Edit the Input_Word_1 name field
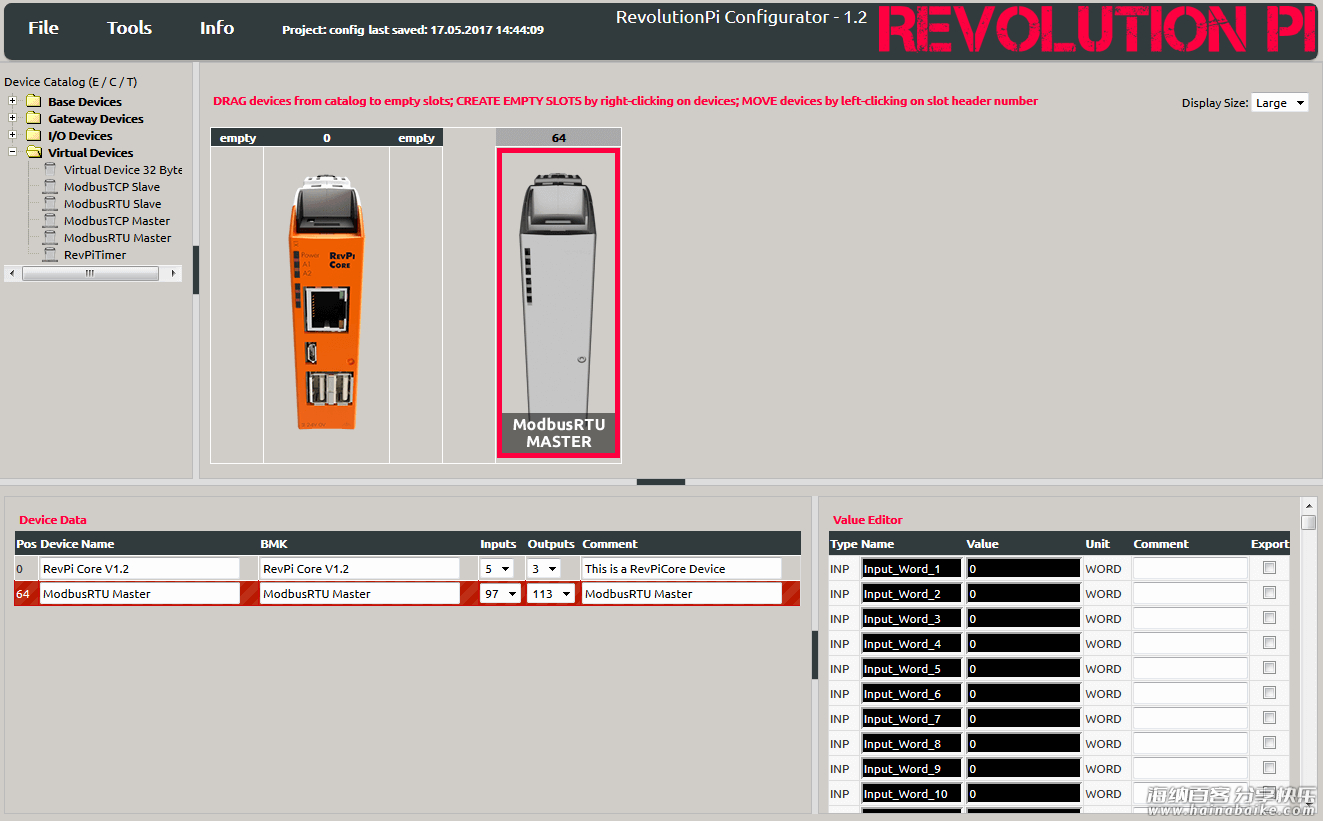 [x=911, y=568]
